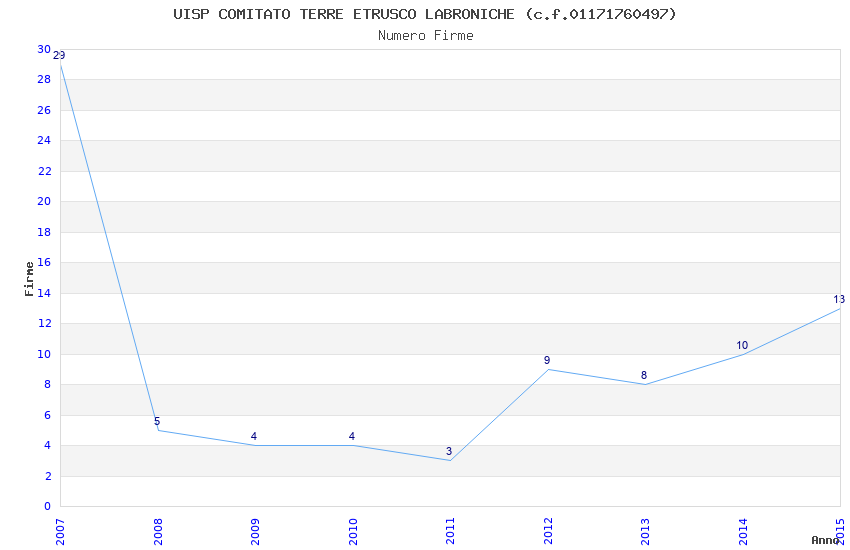
Task: Click the y-axis tick label 16
Action: pos(44,262)
